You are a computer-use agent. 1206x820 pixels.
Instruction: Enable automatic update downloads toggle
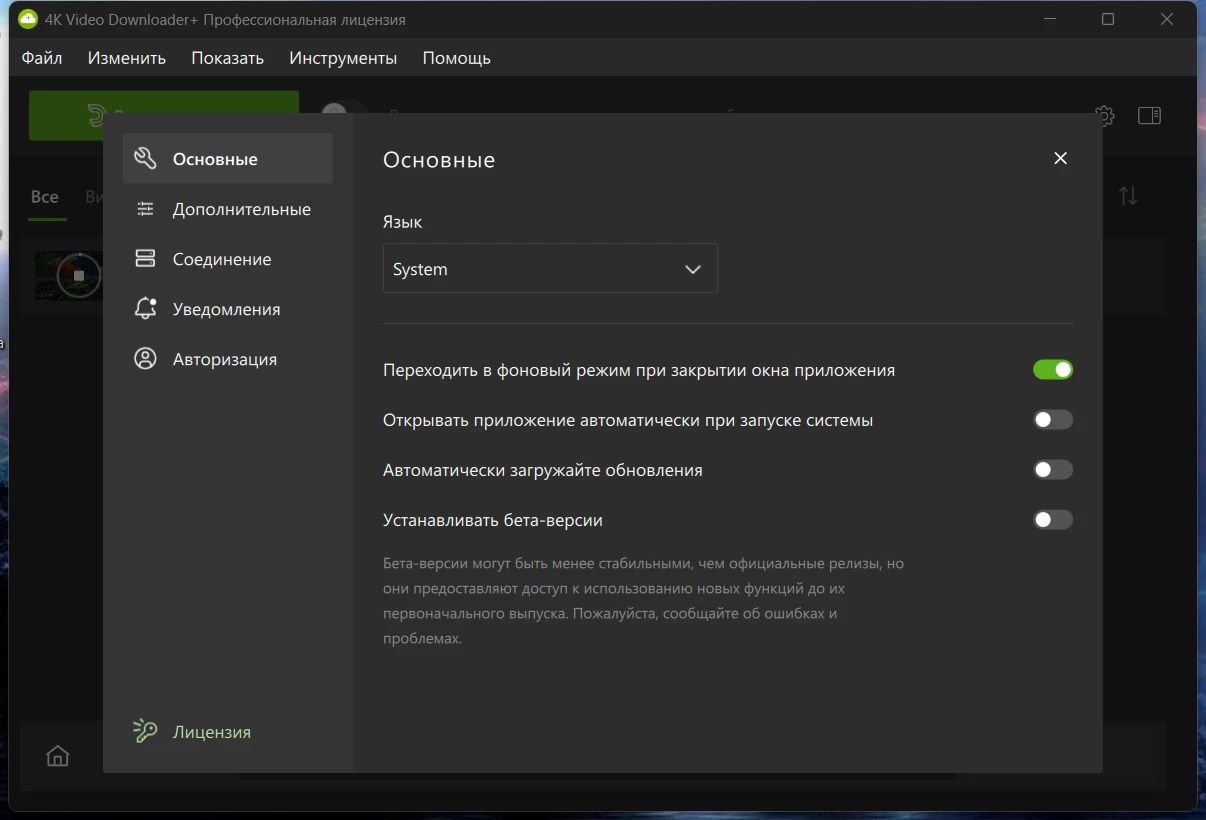point(1052,470)
